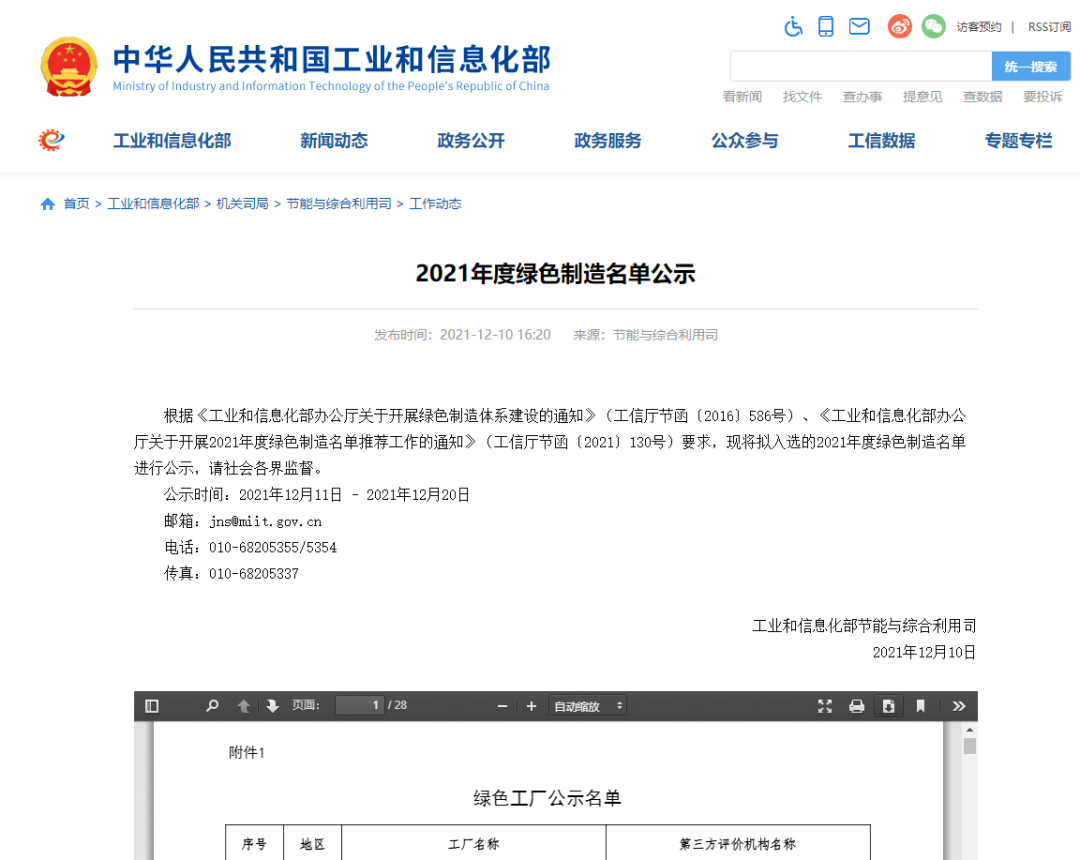Click the PDF page number field

[359, 705]
